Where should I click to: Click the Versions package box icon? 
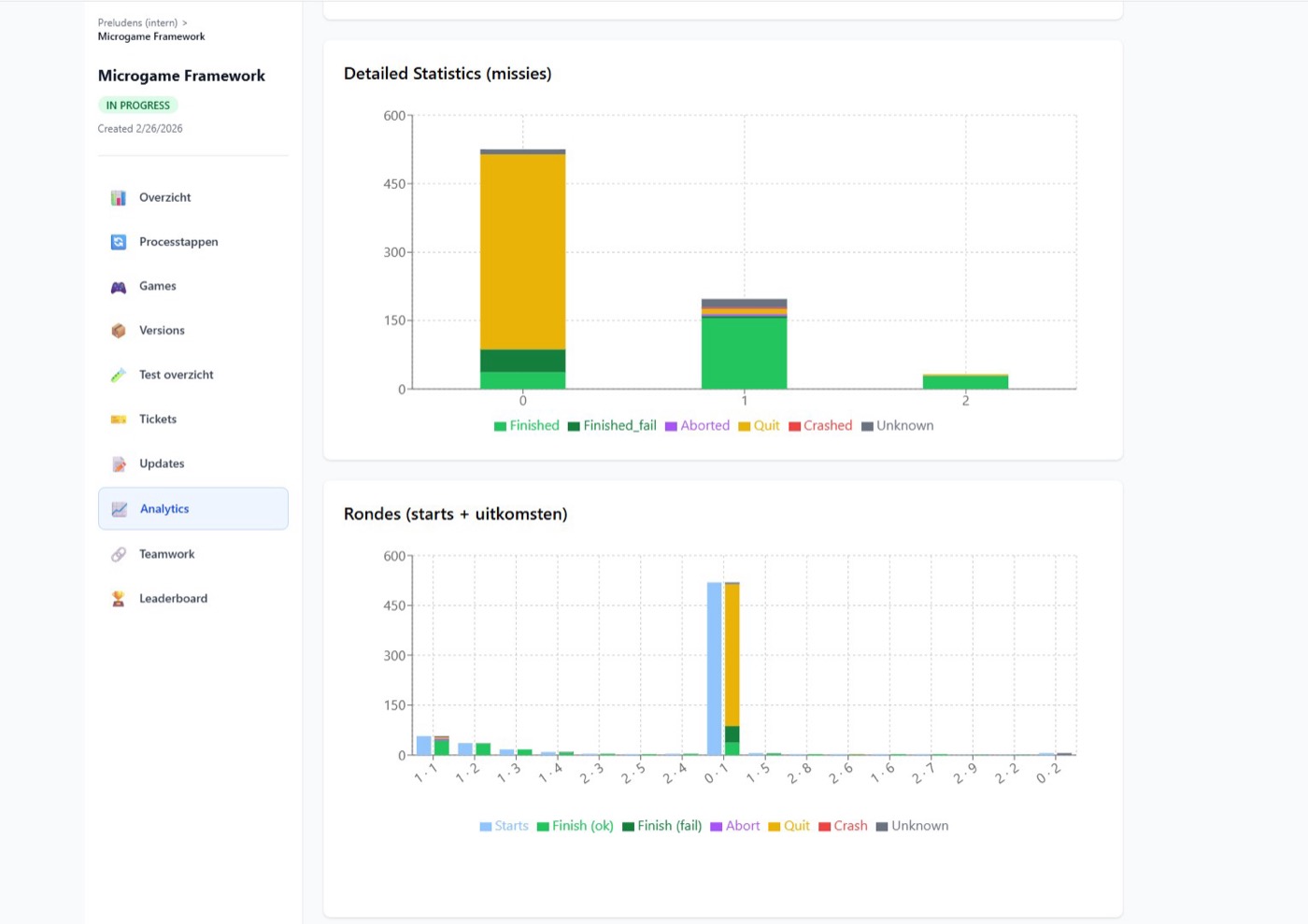pos(119,331)
